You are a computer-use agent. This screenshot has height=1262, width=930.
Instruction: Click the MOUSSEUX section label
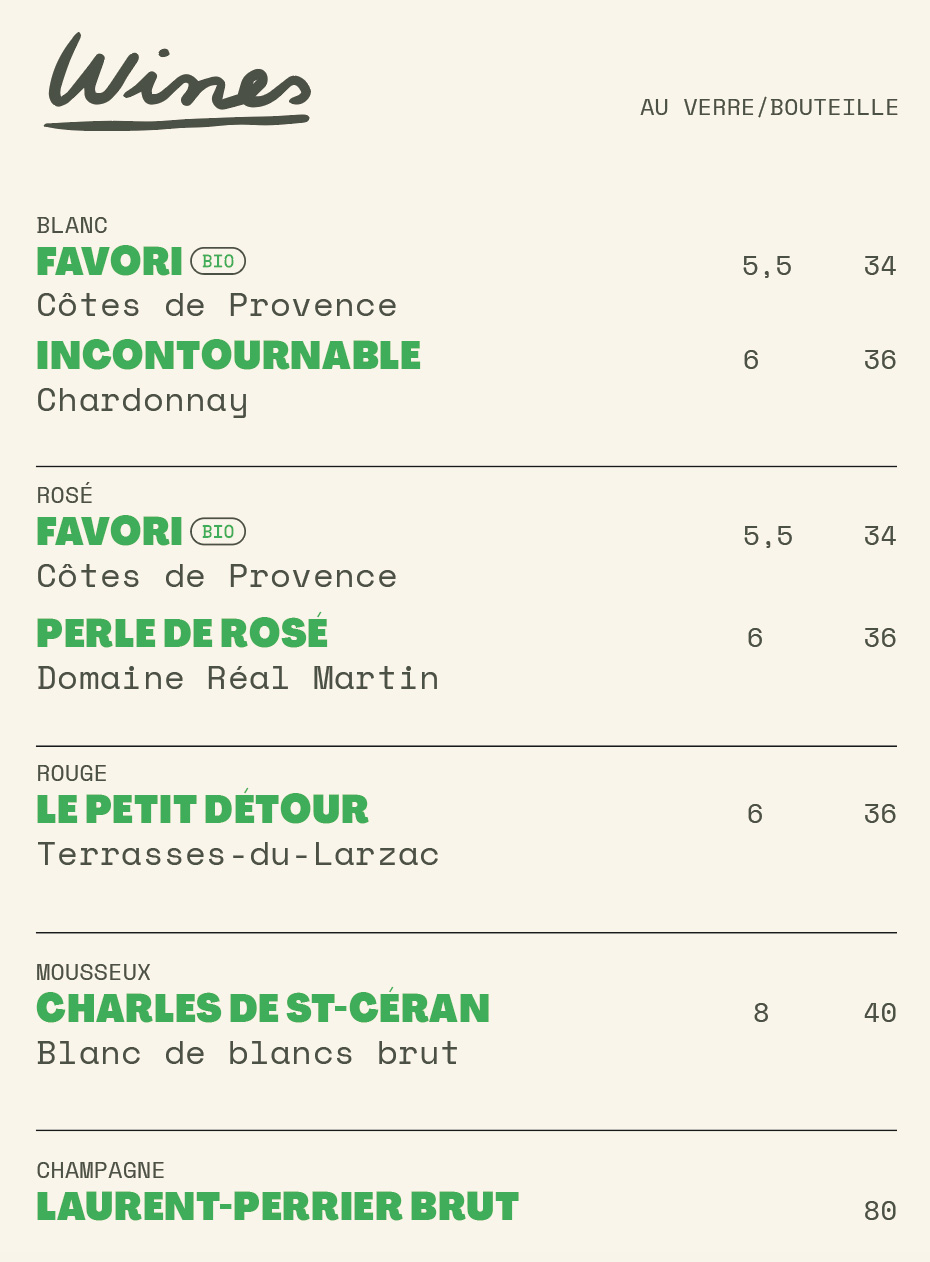coord(94,972)
